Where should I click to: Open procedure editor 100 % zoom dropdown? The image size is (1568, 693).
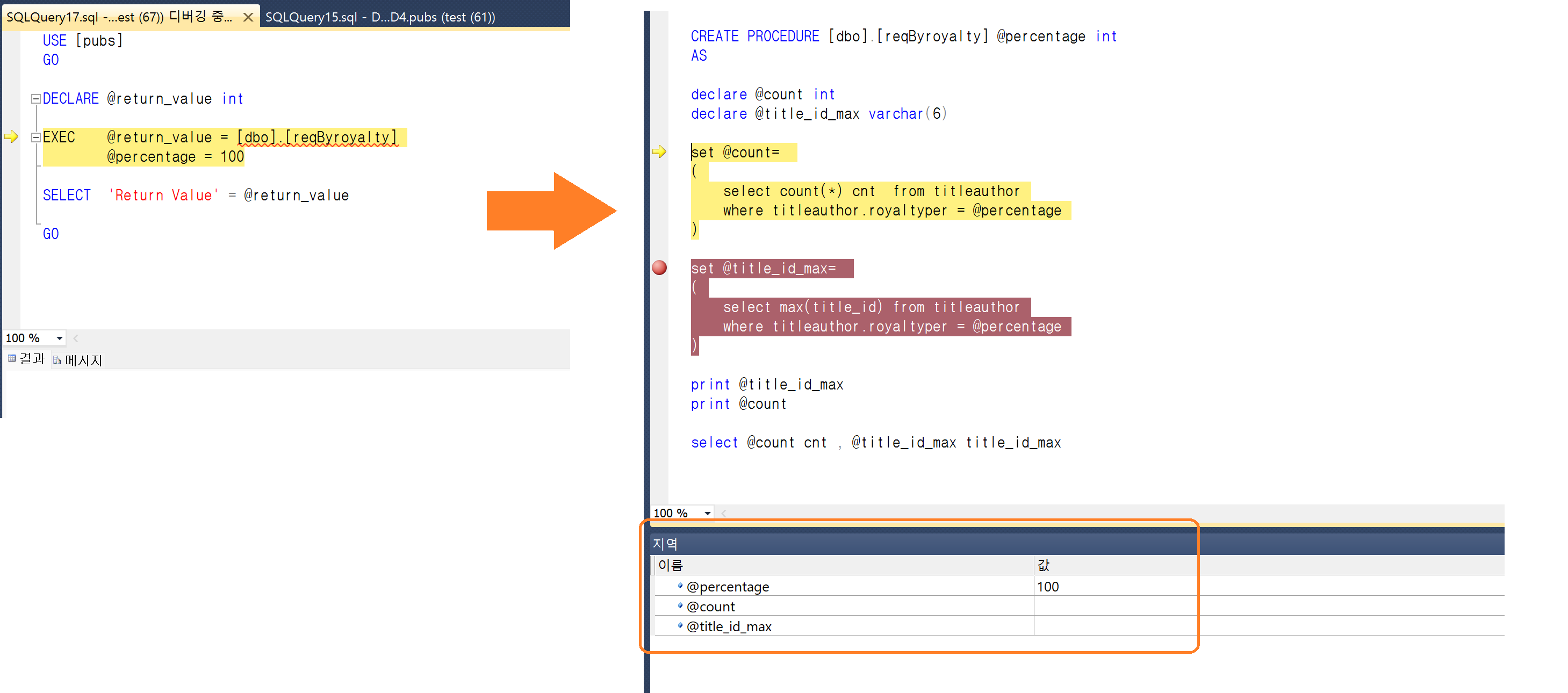click(707, 513)
